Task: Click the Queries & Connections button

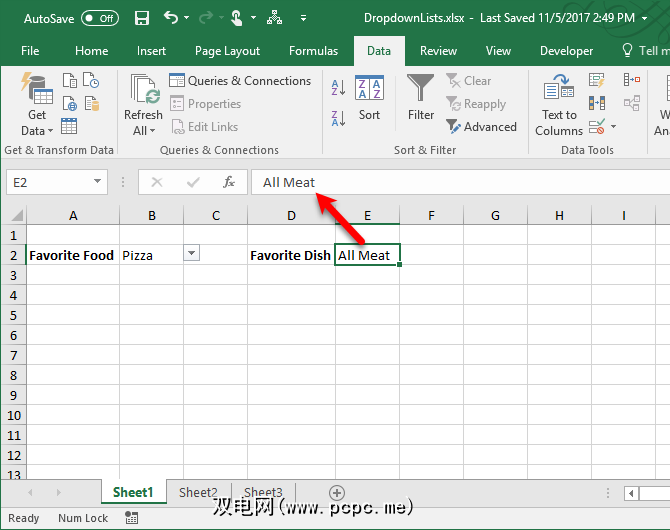Action: pyautogui.click(x=240, y=81)
